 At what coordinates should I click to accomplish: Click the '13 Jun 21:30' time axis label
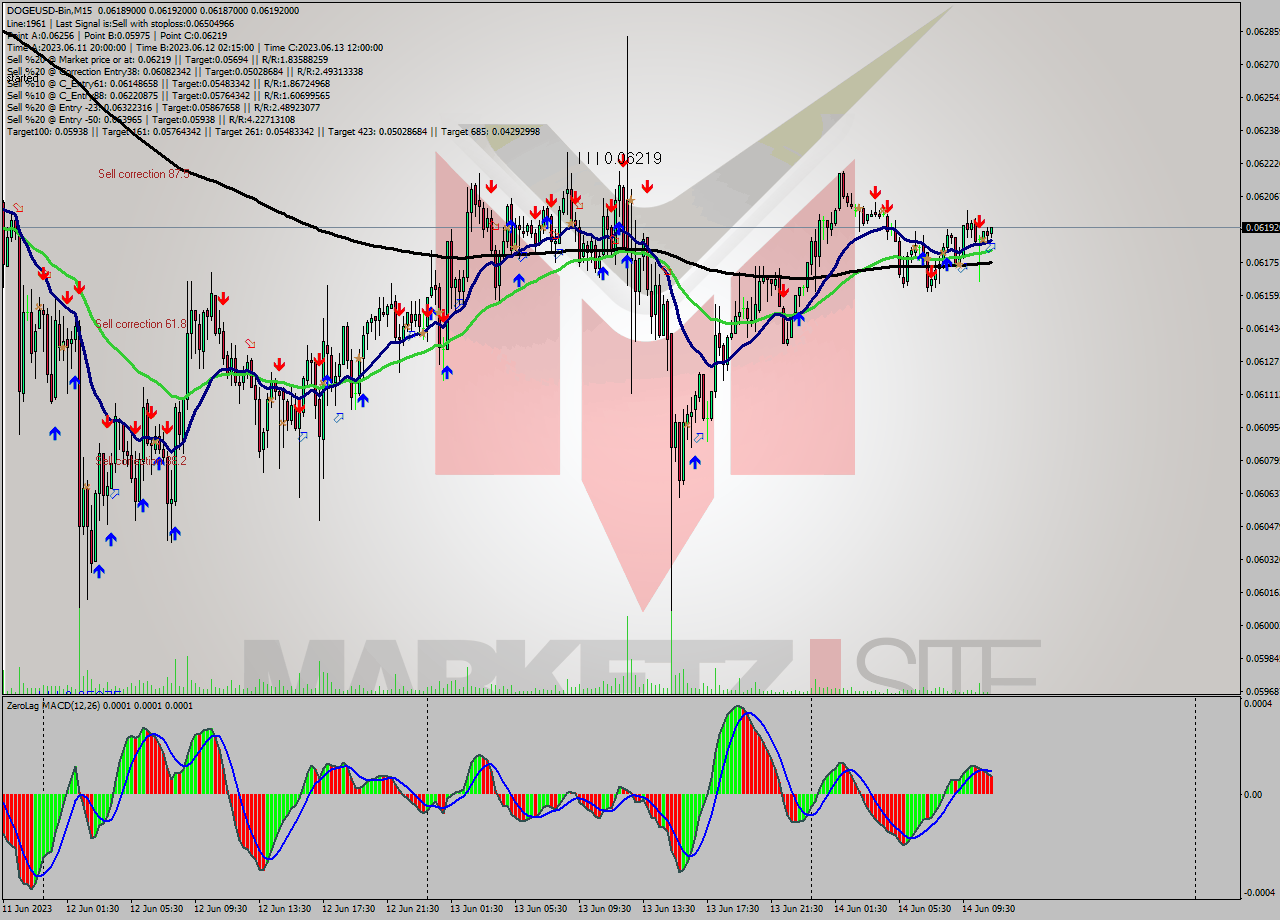797,909
